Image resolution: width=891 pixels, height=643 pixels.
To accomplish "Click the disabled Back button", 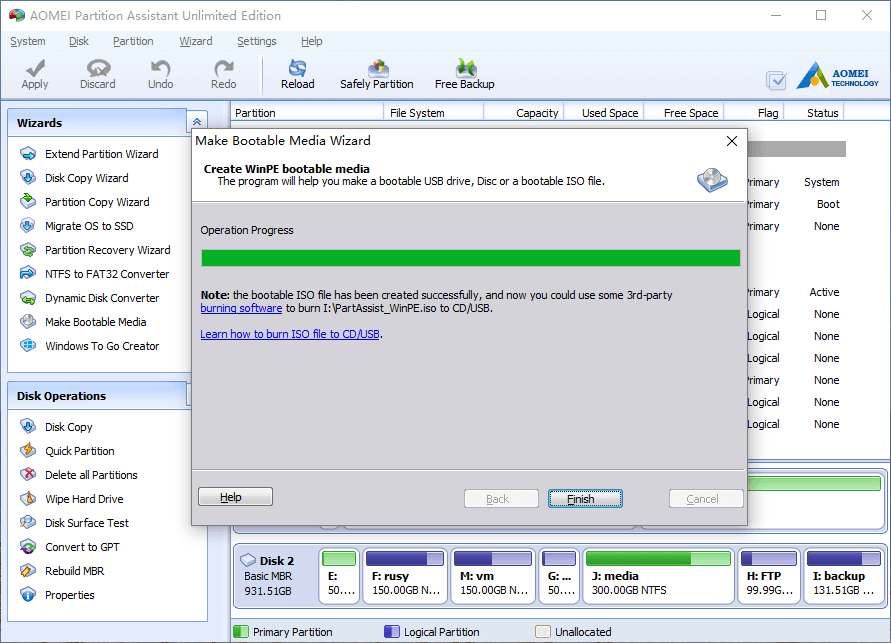I will pyautogui.click(x=501, y=499).
